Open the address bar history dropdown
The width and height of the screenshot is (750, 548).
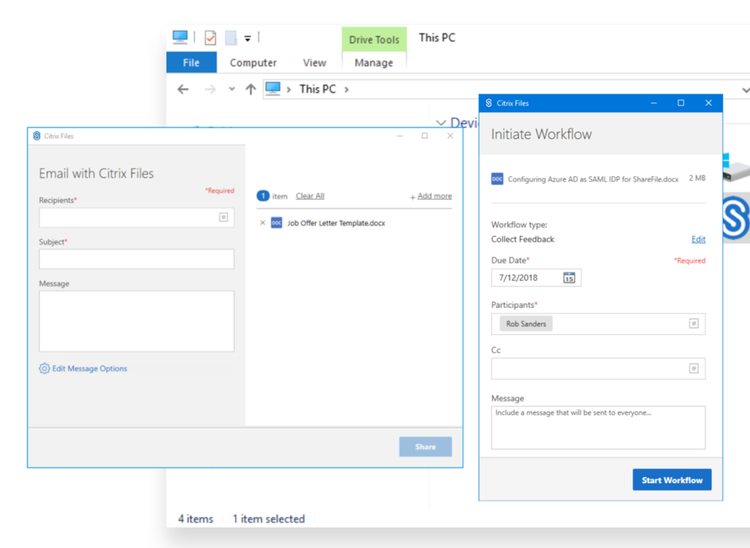pyautogui.click(x=745, y=90)
